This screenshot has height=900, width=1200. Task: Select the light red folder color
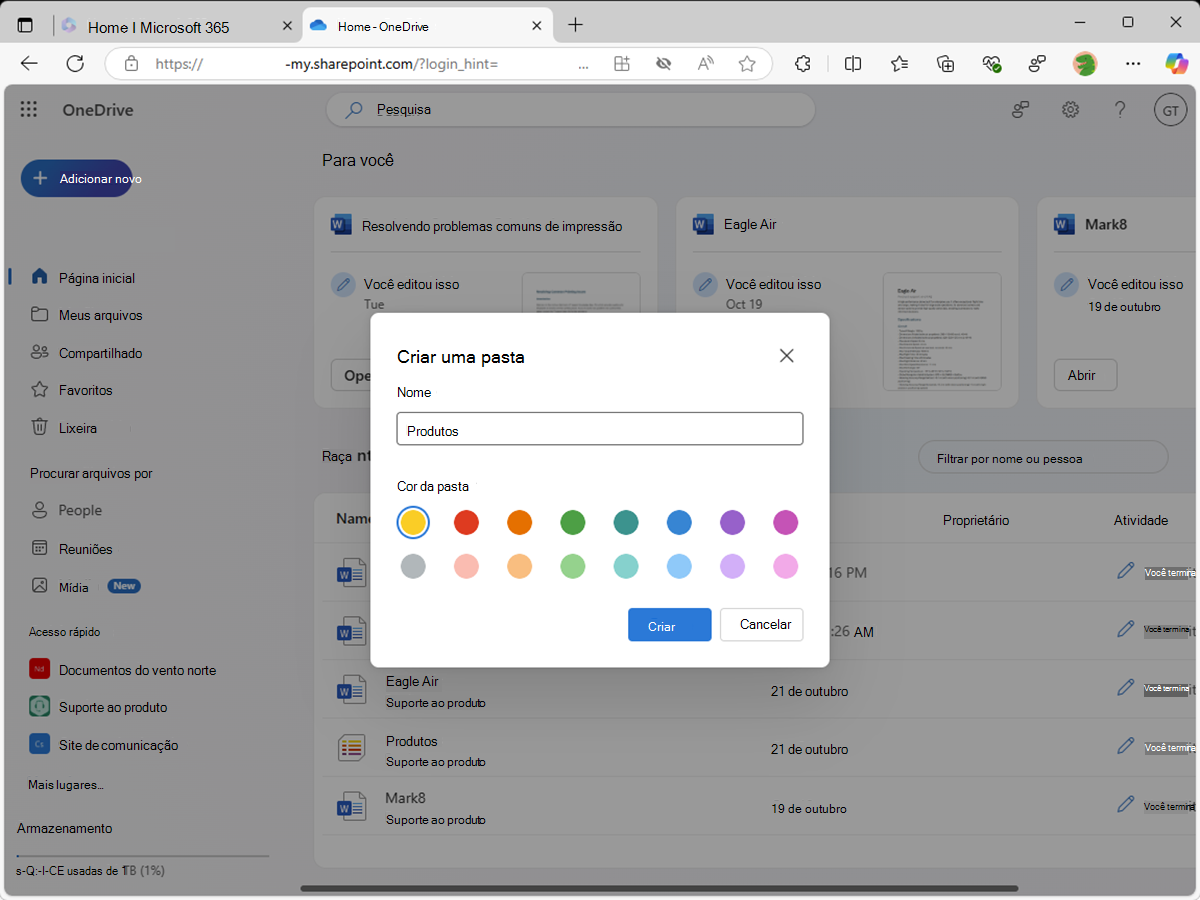click(466, 566)
